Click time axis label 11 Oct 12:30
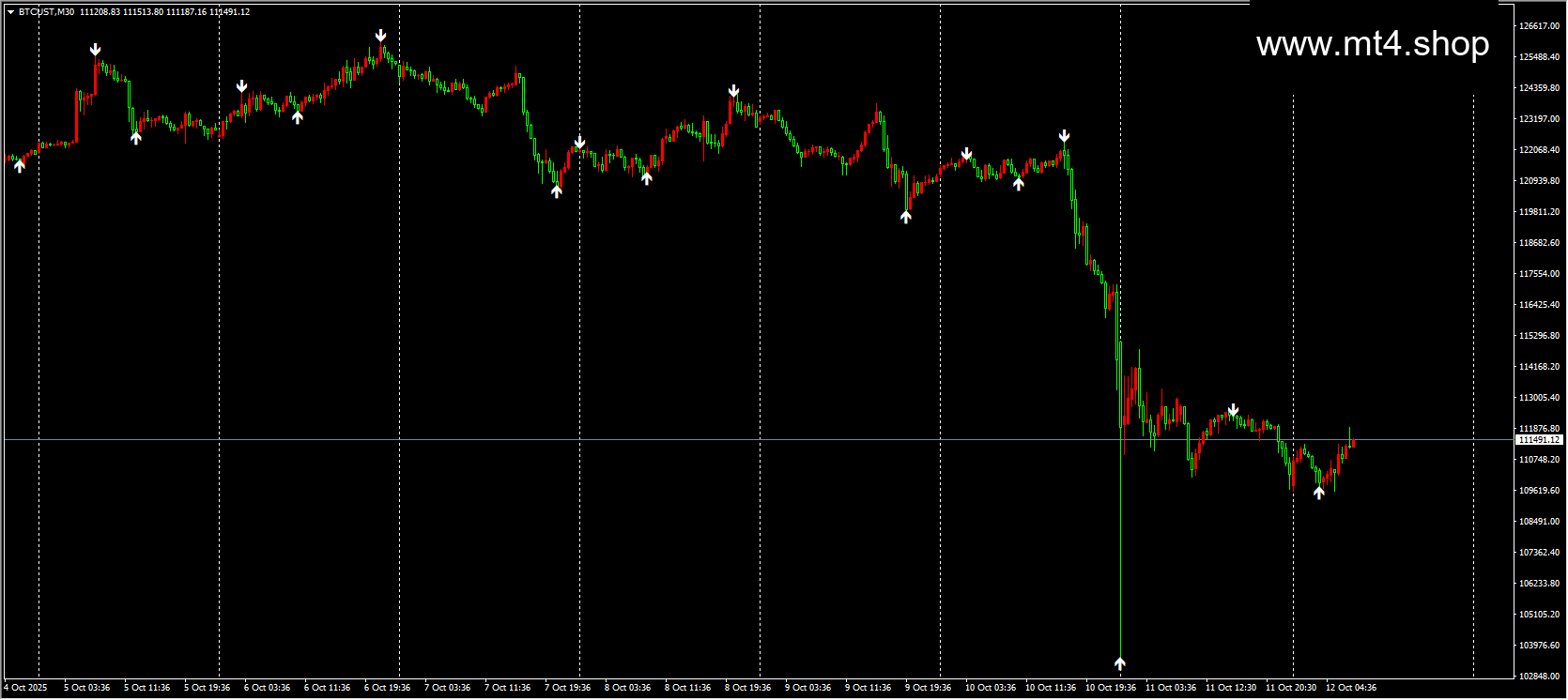The height and width of the screenshot is (700, 1568). click(1231, 688)
